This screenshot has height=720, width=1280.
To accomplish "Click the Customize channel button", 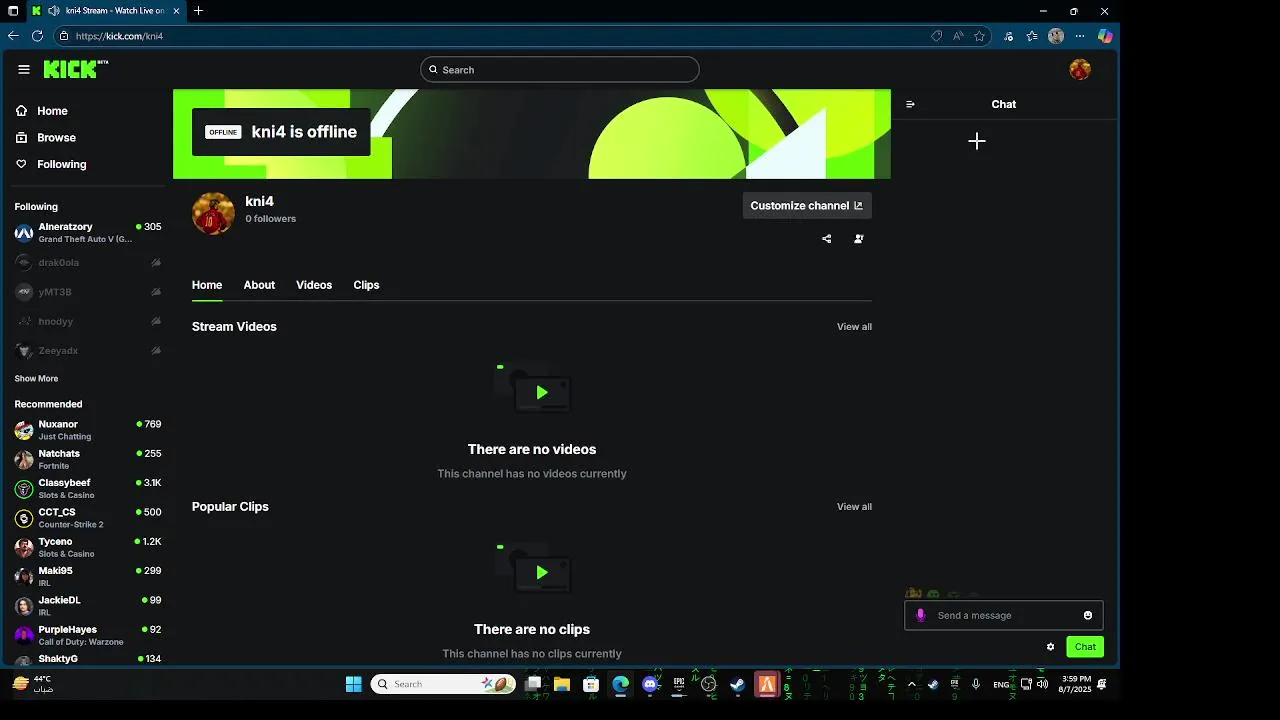I will click(x=807, y=206).
